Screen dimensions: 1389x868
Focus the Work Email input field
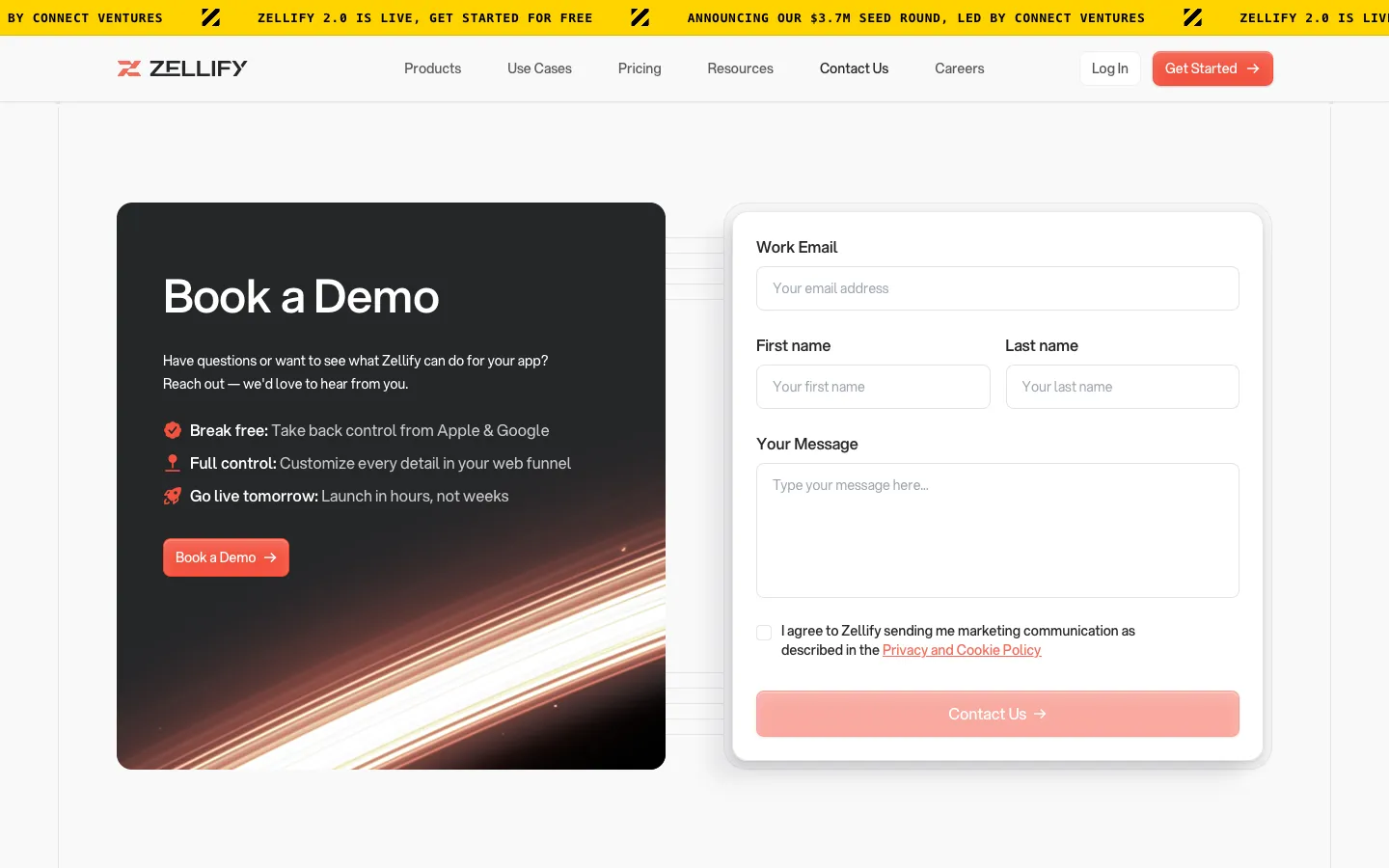coord(997,288)
